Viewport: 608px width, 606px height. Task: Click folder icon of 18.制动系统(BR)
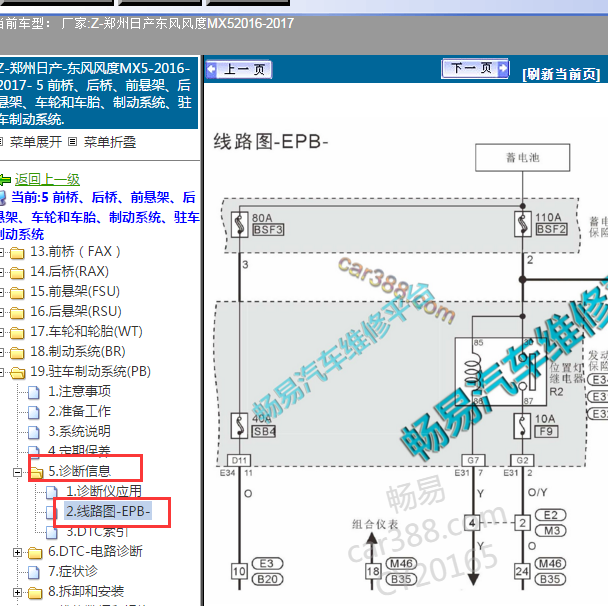[x=17, y=353]
